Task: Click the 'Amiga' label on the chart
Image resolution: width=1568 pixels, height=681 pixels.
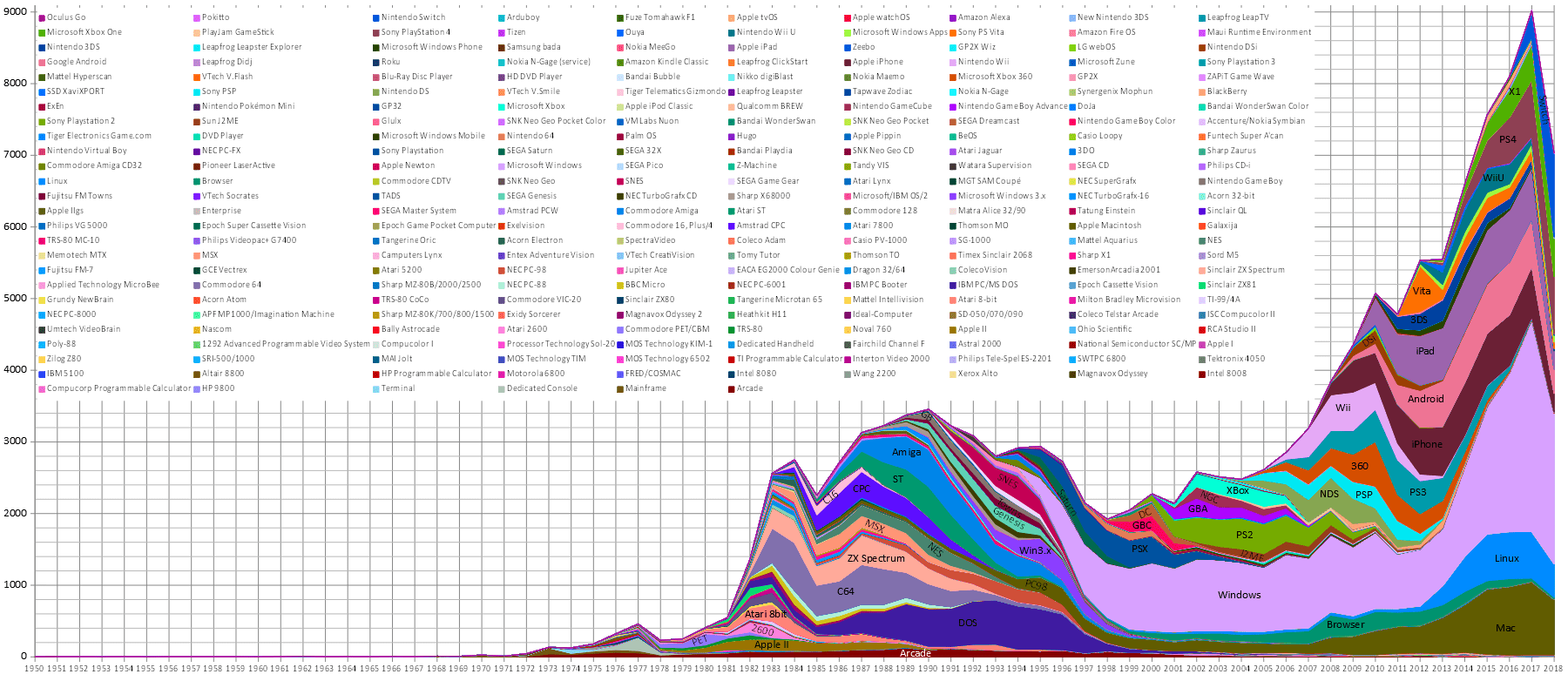Action: (907, 452)
